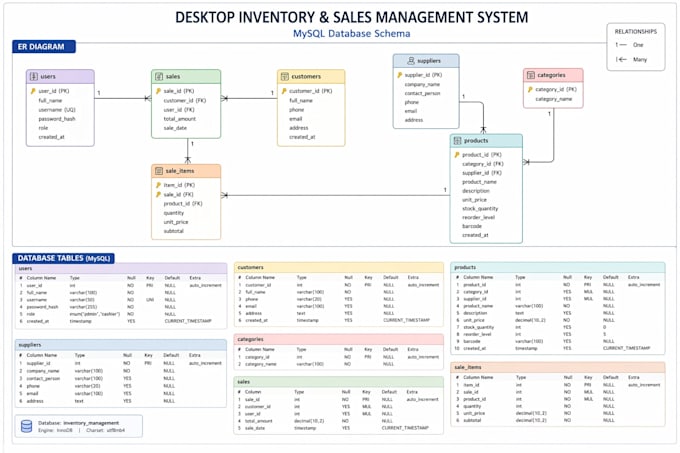Click stock_quantity in the products ER entity
The width and height of the screenshot is (680, 453).
(480, 209)
